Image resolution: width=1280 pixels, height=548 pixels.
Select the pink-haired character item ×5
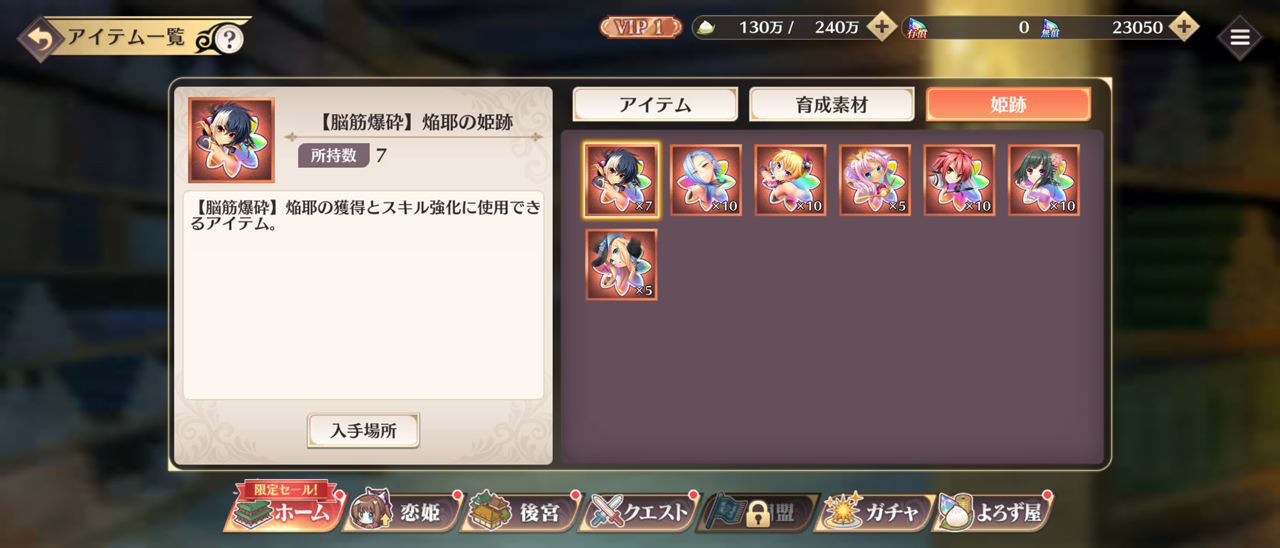[x=875, y=180]
